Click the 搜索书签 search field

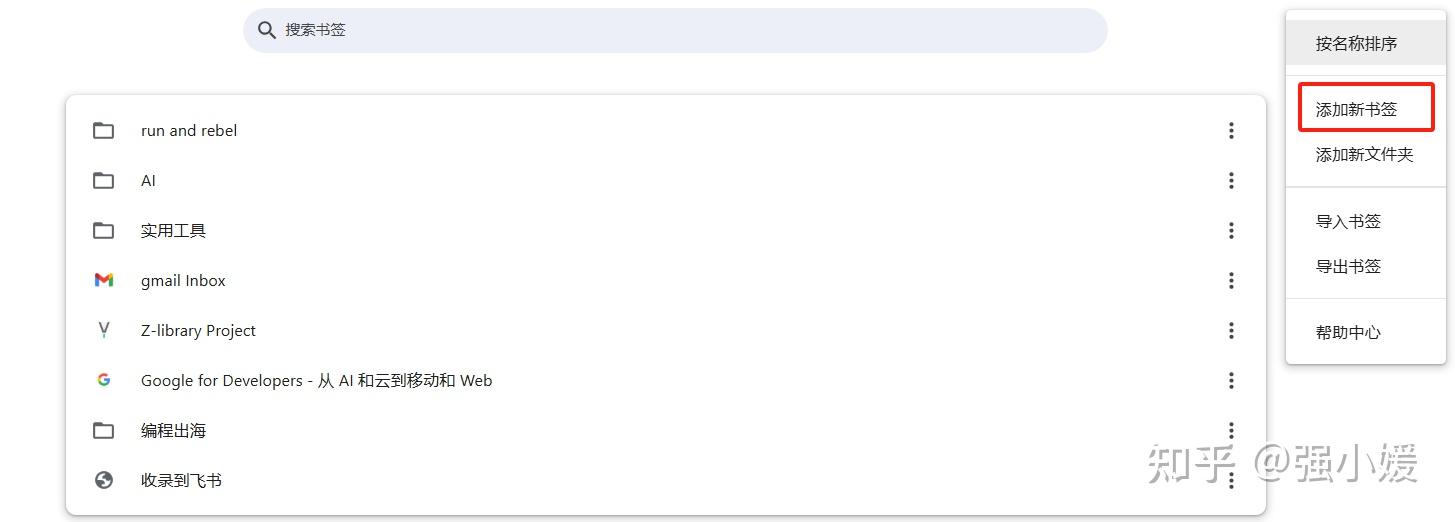point(680,30)
